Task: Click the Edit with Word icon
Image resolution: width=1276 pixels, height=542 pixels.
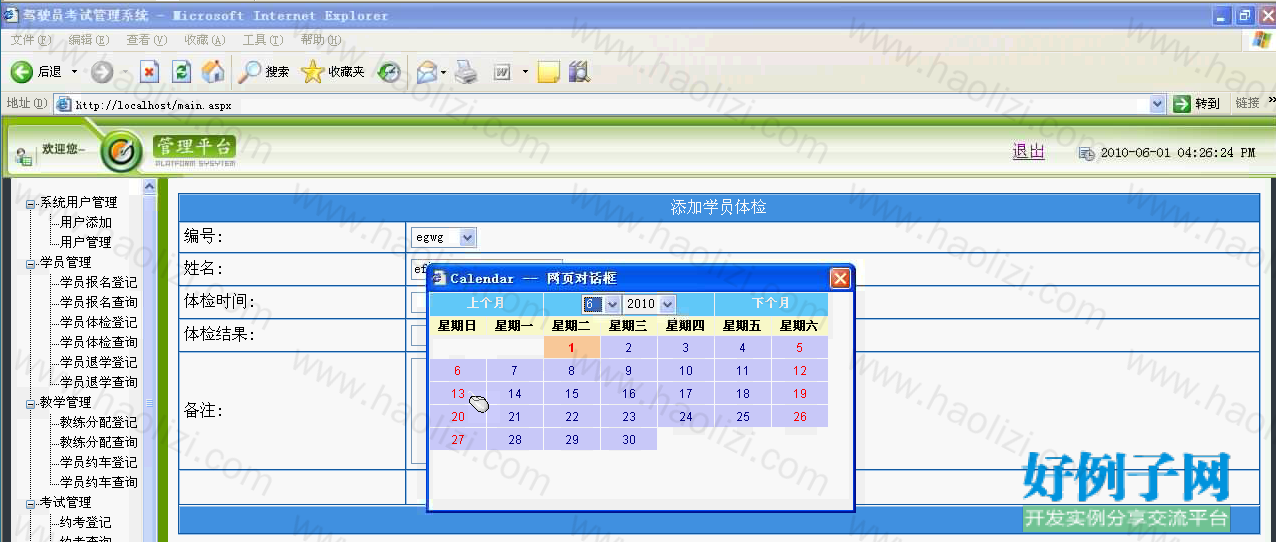Action: pos(503,72)
